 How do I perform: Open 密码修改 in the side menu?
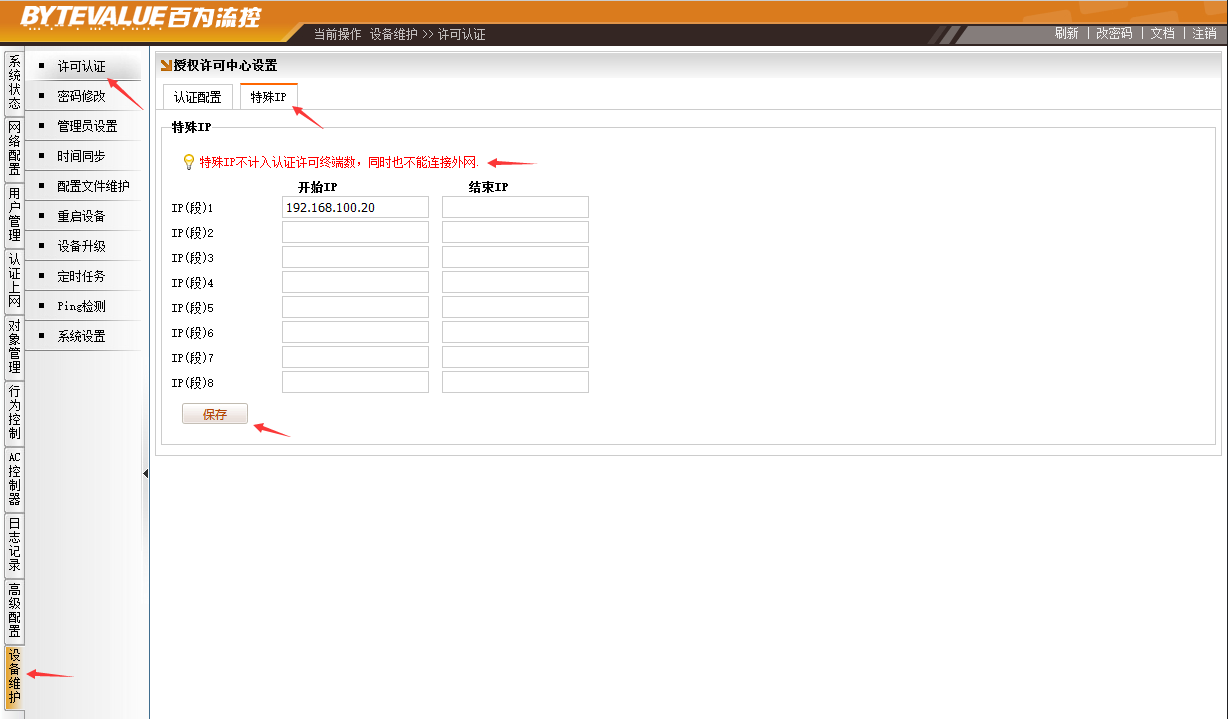tap(81, 96)
